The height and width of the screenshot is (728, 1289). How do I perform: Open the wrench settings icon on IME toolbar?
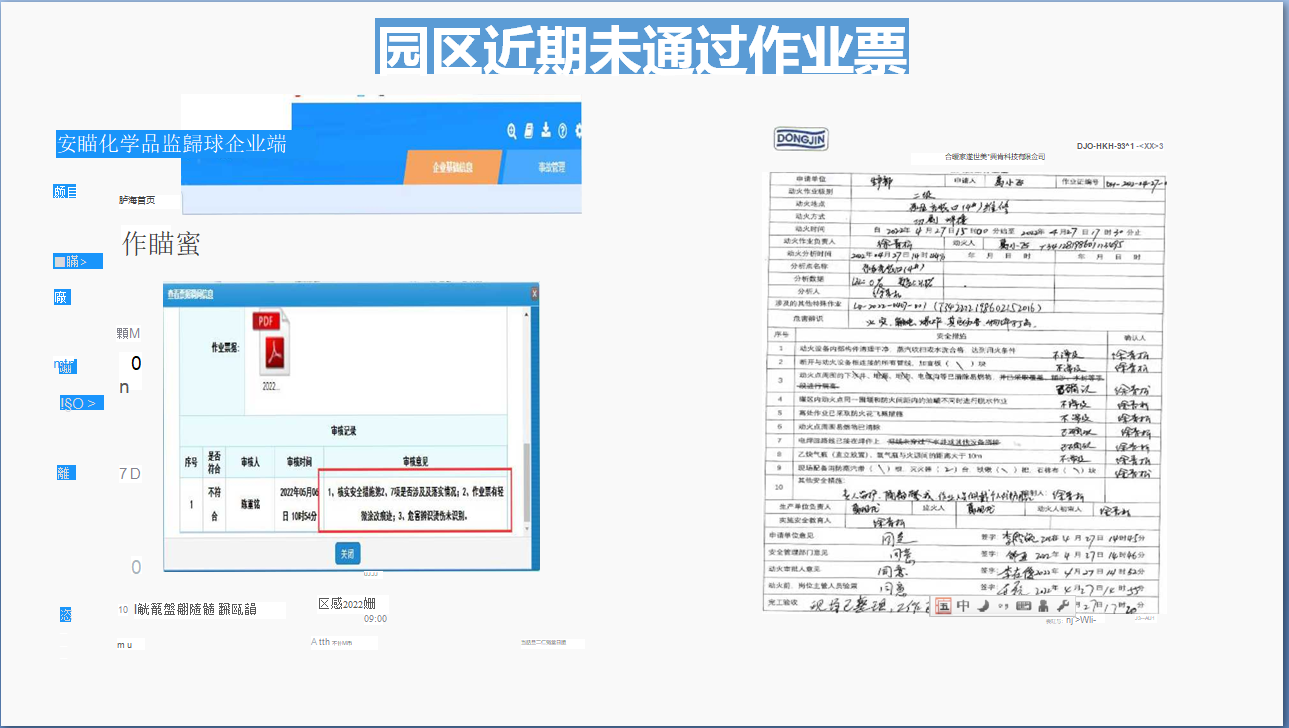point(1063,606)
